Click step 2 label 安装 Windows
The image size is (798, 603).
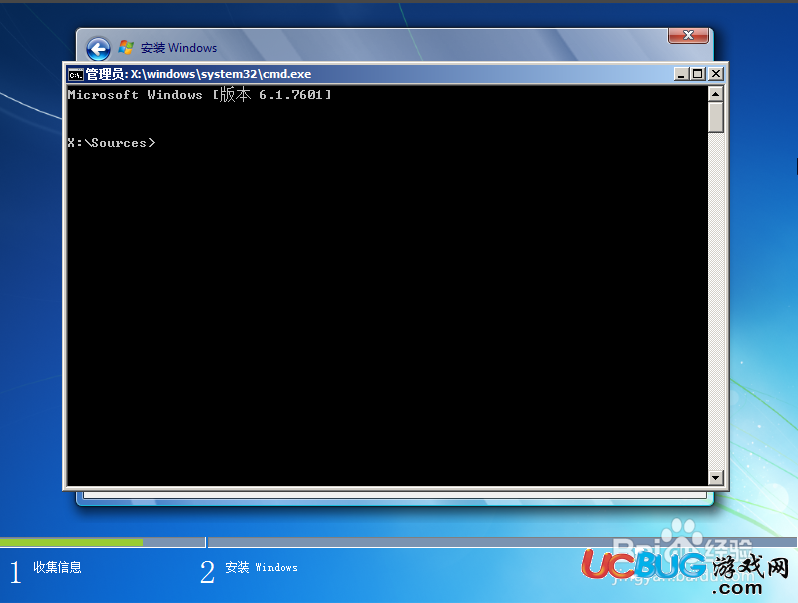point(262,567)
